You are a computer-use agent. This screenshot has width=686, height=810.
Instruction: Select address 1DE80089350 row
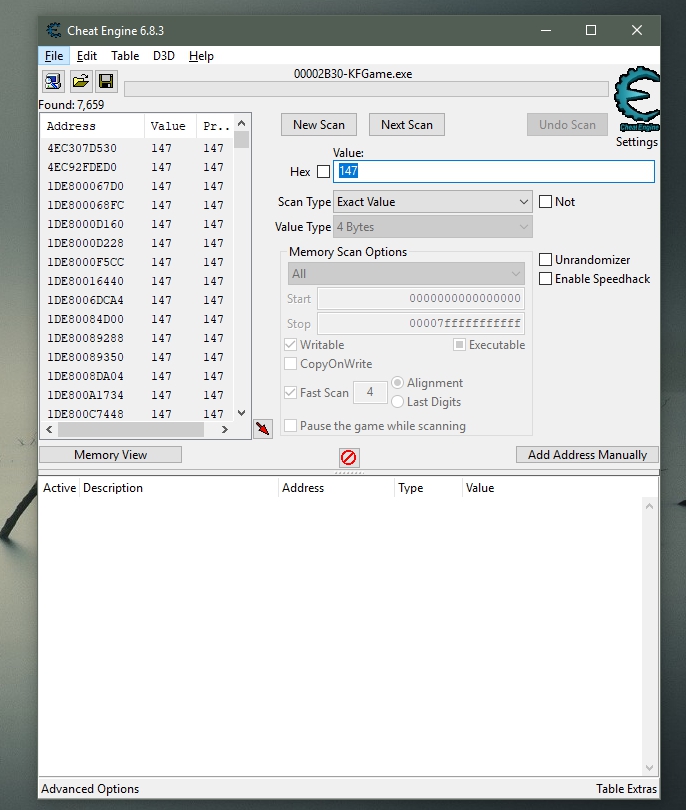click(x=137, y=357)
